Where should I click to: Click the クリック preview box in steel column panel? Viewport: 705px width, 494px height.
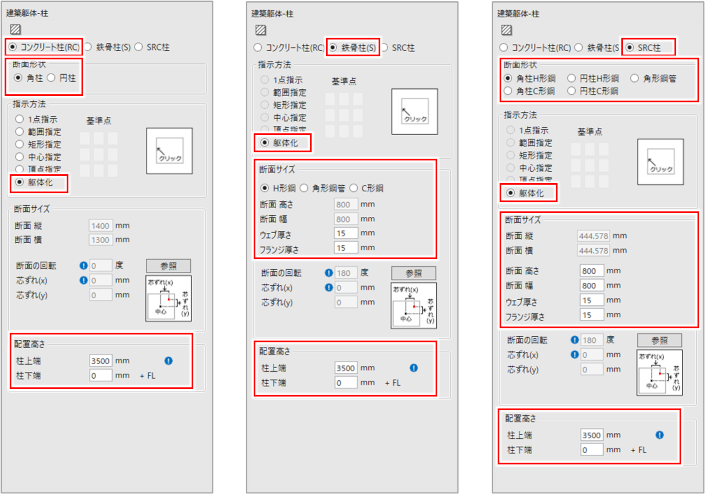(415, 111)
